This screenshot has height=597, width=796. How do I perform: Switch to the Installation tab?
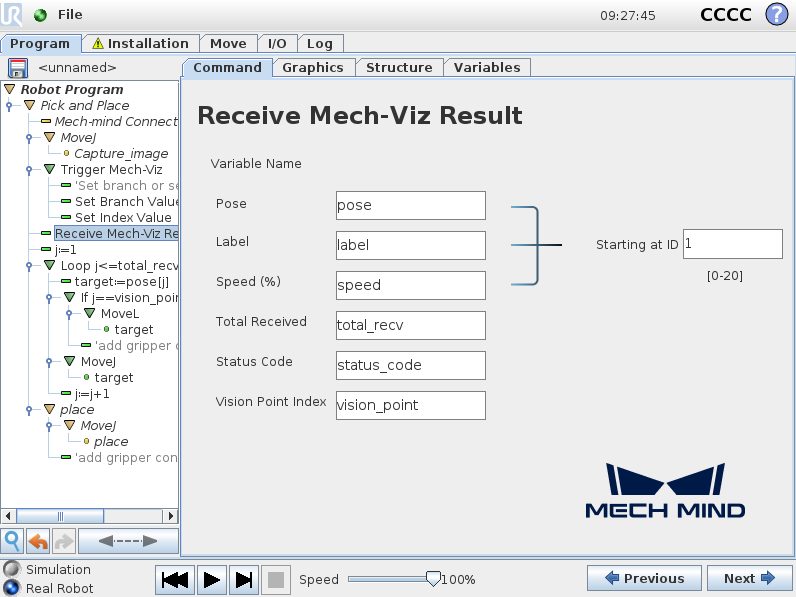141,44
